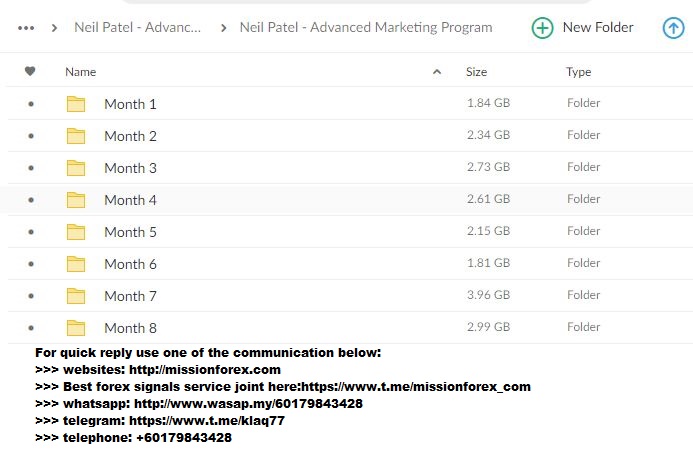Viewport: 693px width, 464px height.
Task: Click the 1.81 GB size value
Action: pos(488,263)
